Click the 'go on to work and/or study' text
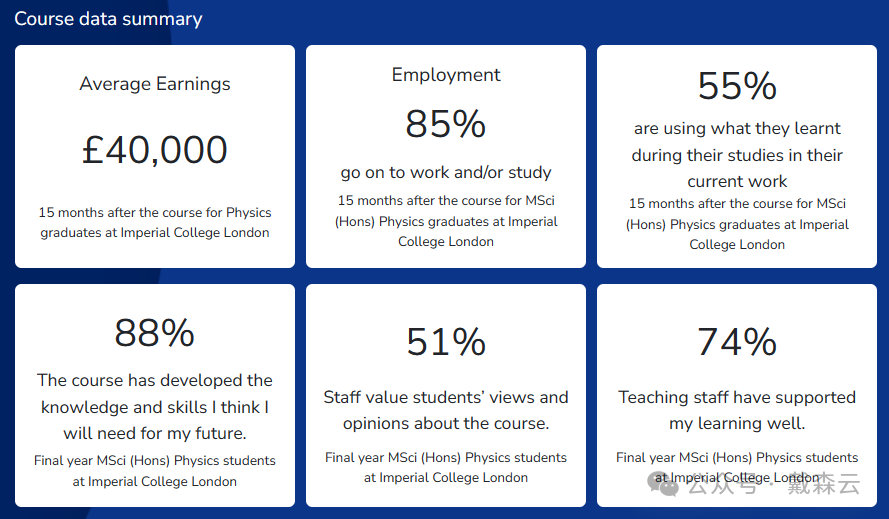This screenshot has height=519, width=889. tap(446, 172)
